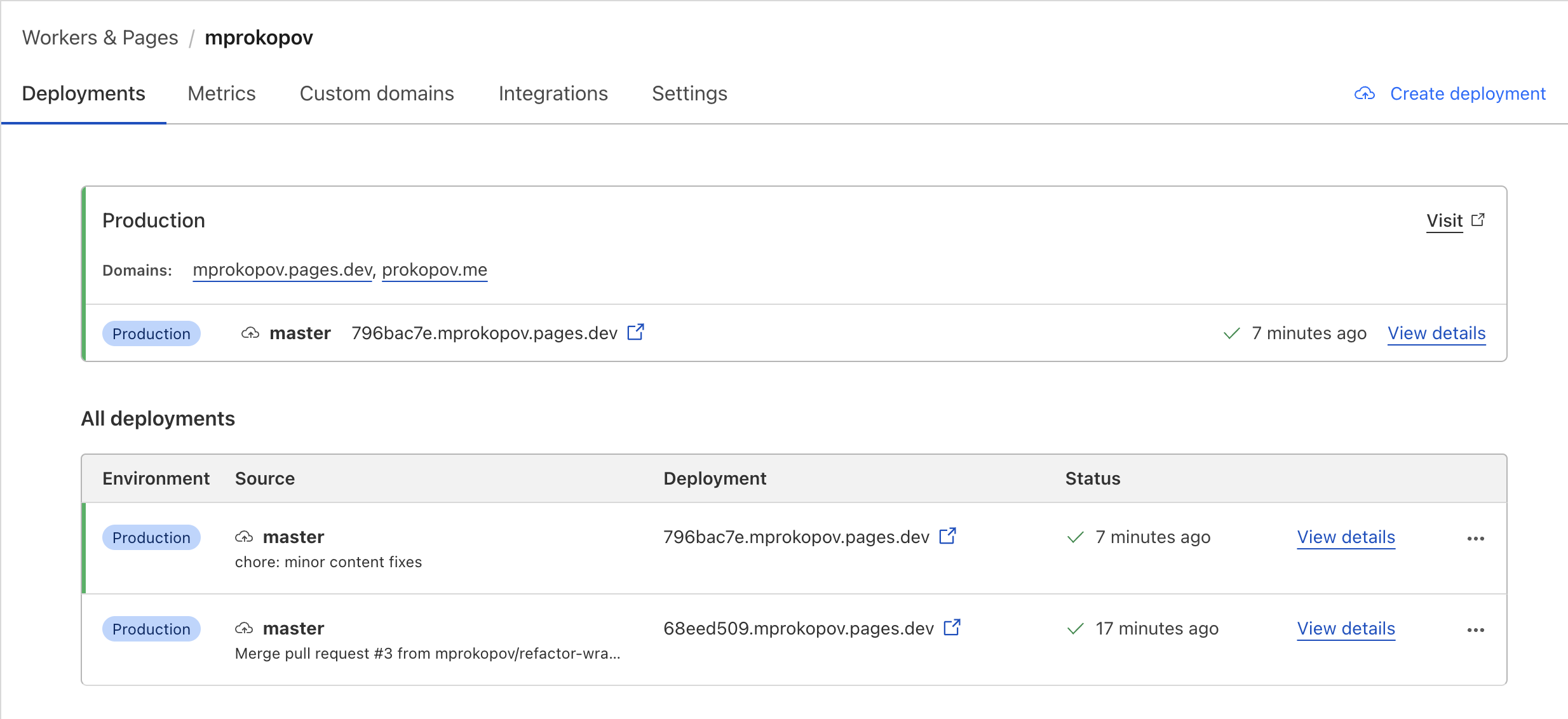Open three-dot menu for 17 minutes ago deployment
The height and width of the screenshot is (719, 1568).
[x=1475, y=630]
